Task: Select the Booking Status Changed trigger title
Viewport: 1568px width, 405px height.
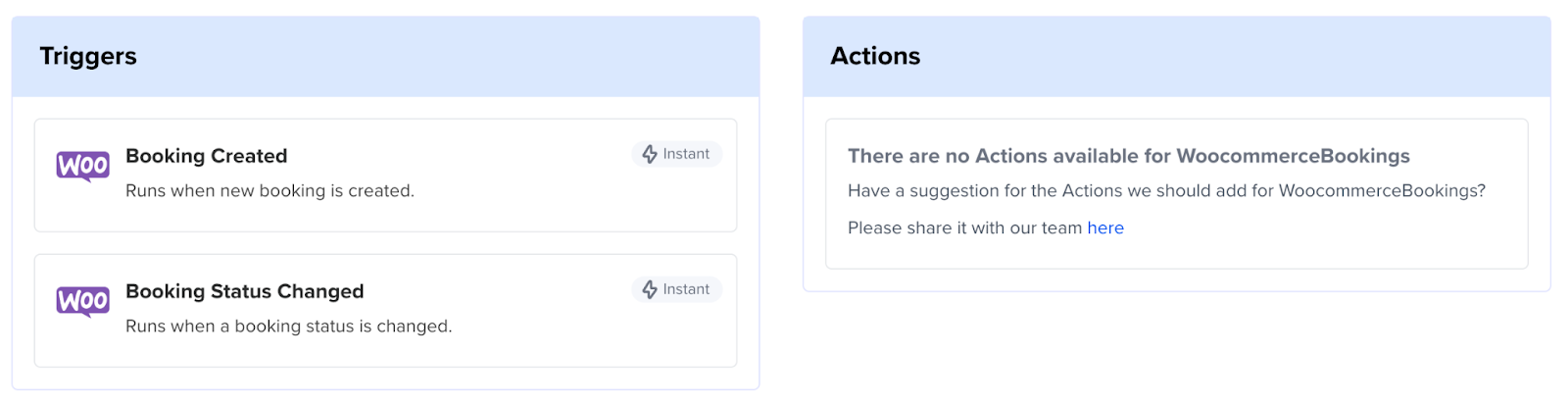Action: point(244,291)
